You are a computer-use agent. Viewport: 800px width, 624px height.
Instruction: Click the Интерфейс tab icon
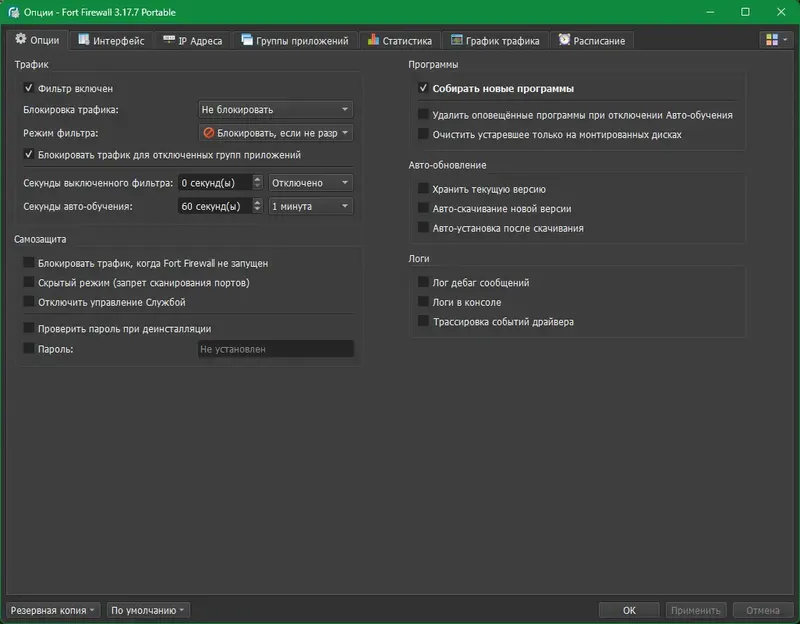pos(84,39)
